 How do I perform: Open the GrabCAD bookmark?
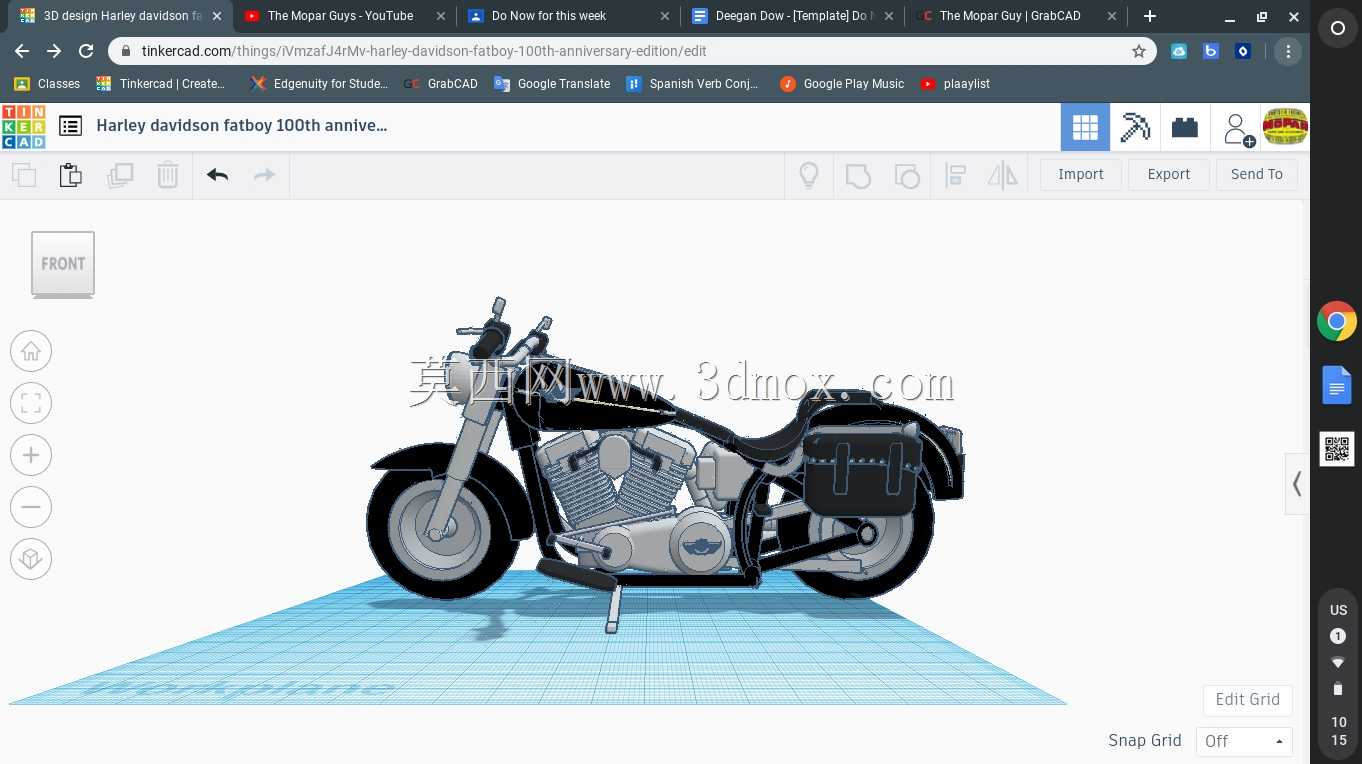[441, 84]
